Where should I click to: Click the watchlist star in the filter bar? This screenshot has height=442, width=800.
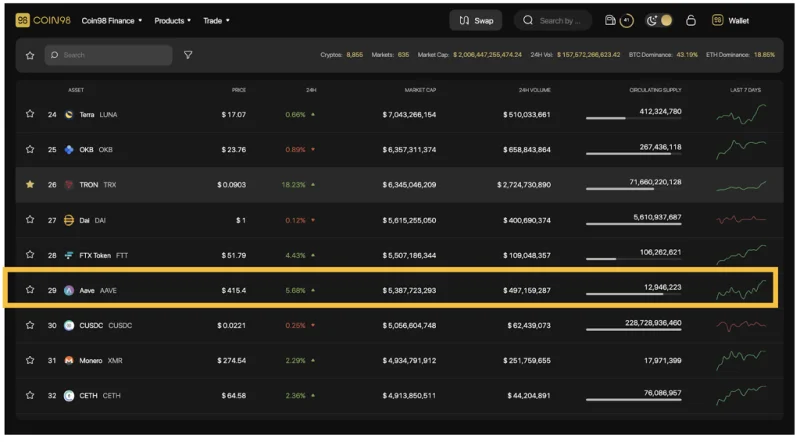30,55
